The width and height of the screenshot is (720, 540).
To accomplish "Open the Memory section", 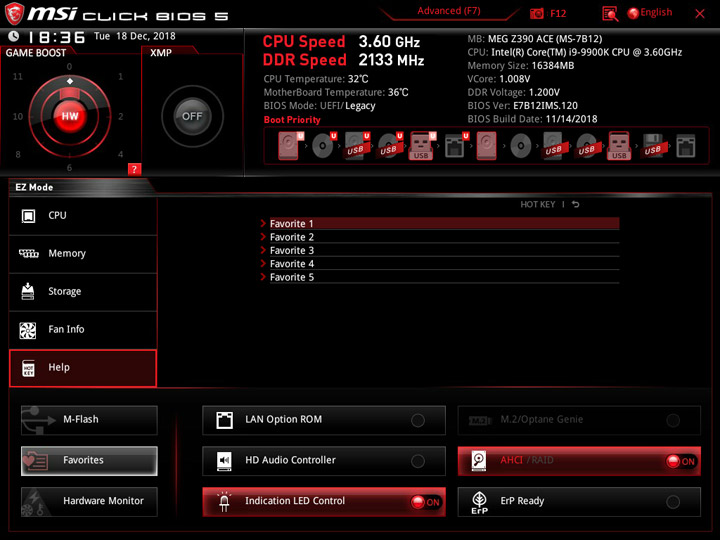I will (83, 254).
